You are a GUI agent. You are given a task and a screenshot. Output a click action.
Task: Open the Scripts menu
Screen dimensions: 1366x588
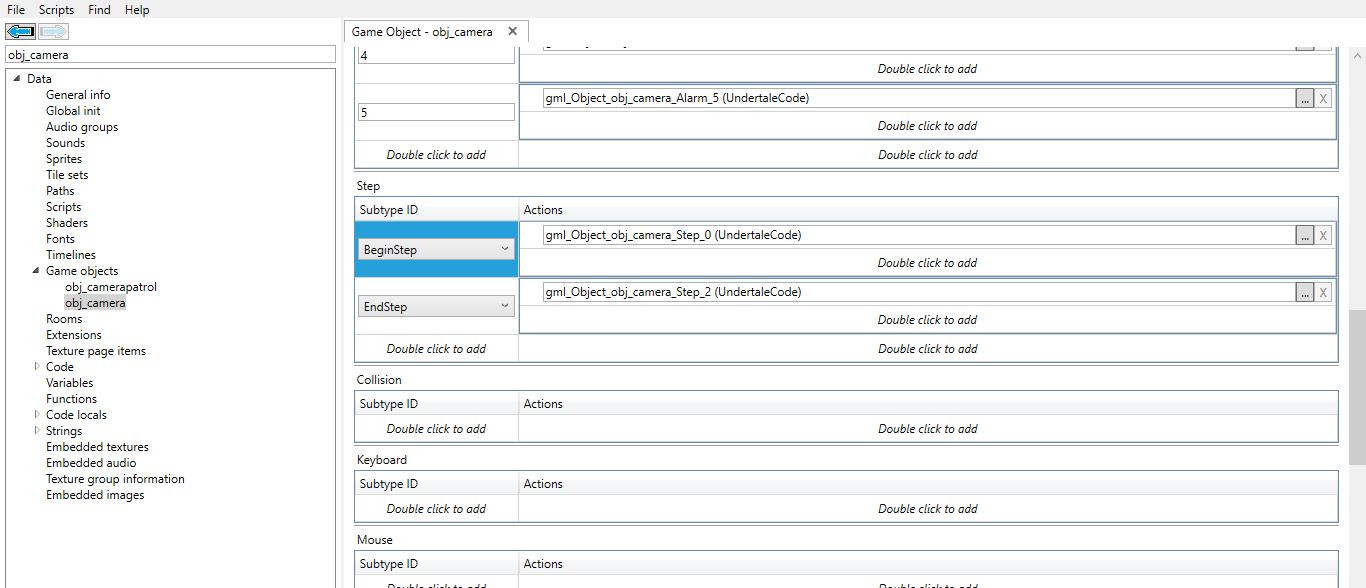56,10
